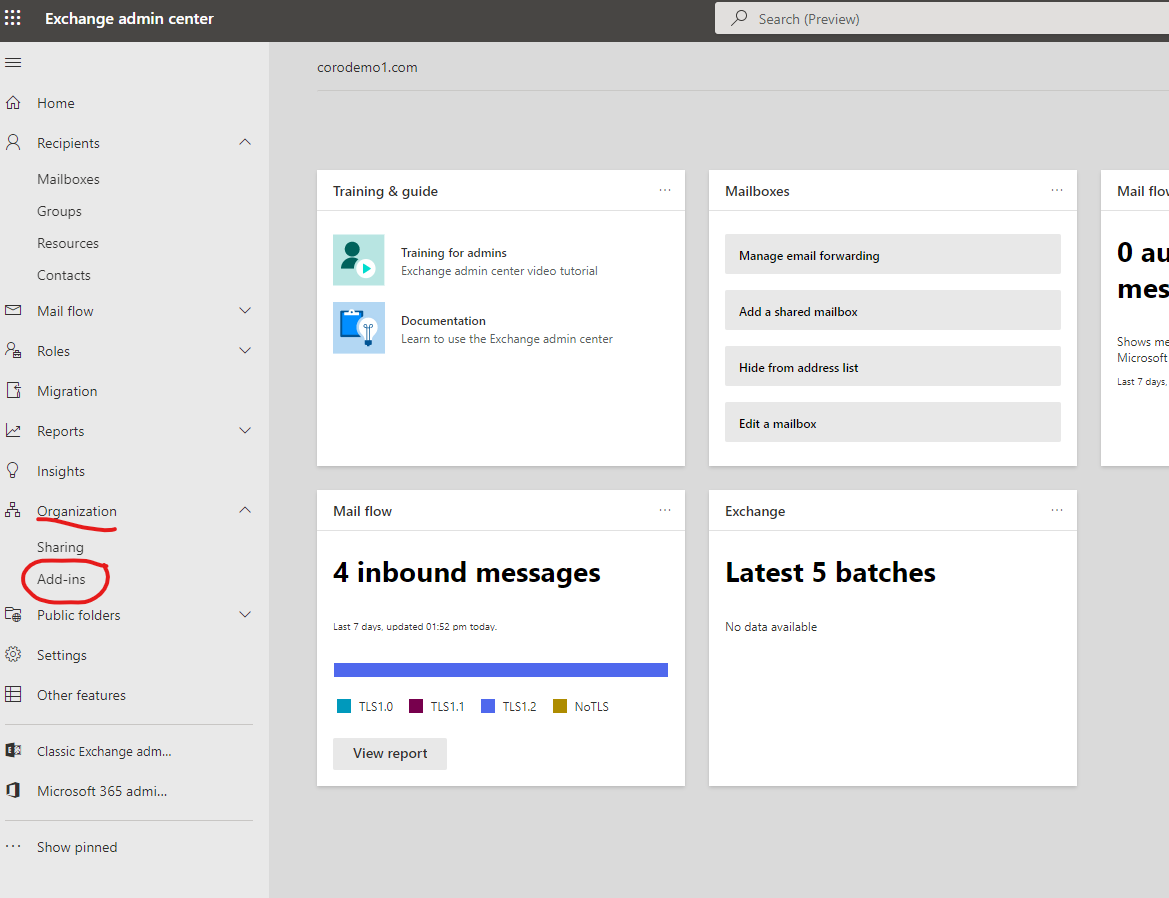
Task: Expand the Mail flow section chevron
Action: click(245, 310)
